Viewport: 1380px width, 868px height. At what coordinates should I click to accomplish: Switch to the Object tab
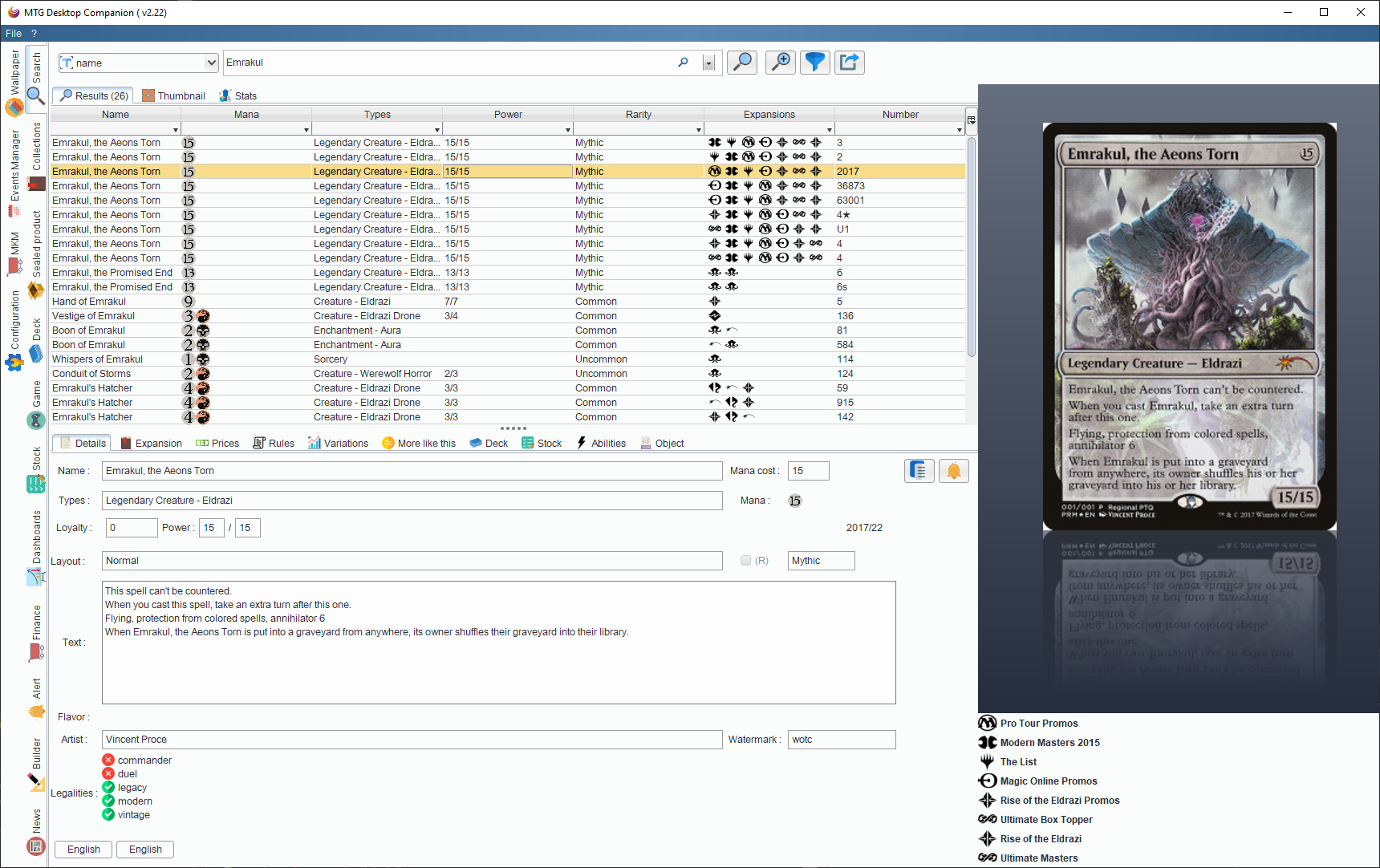coord(662,443)
